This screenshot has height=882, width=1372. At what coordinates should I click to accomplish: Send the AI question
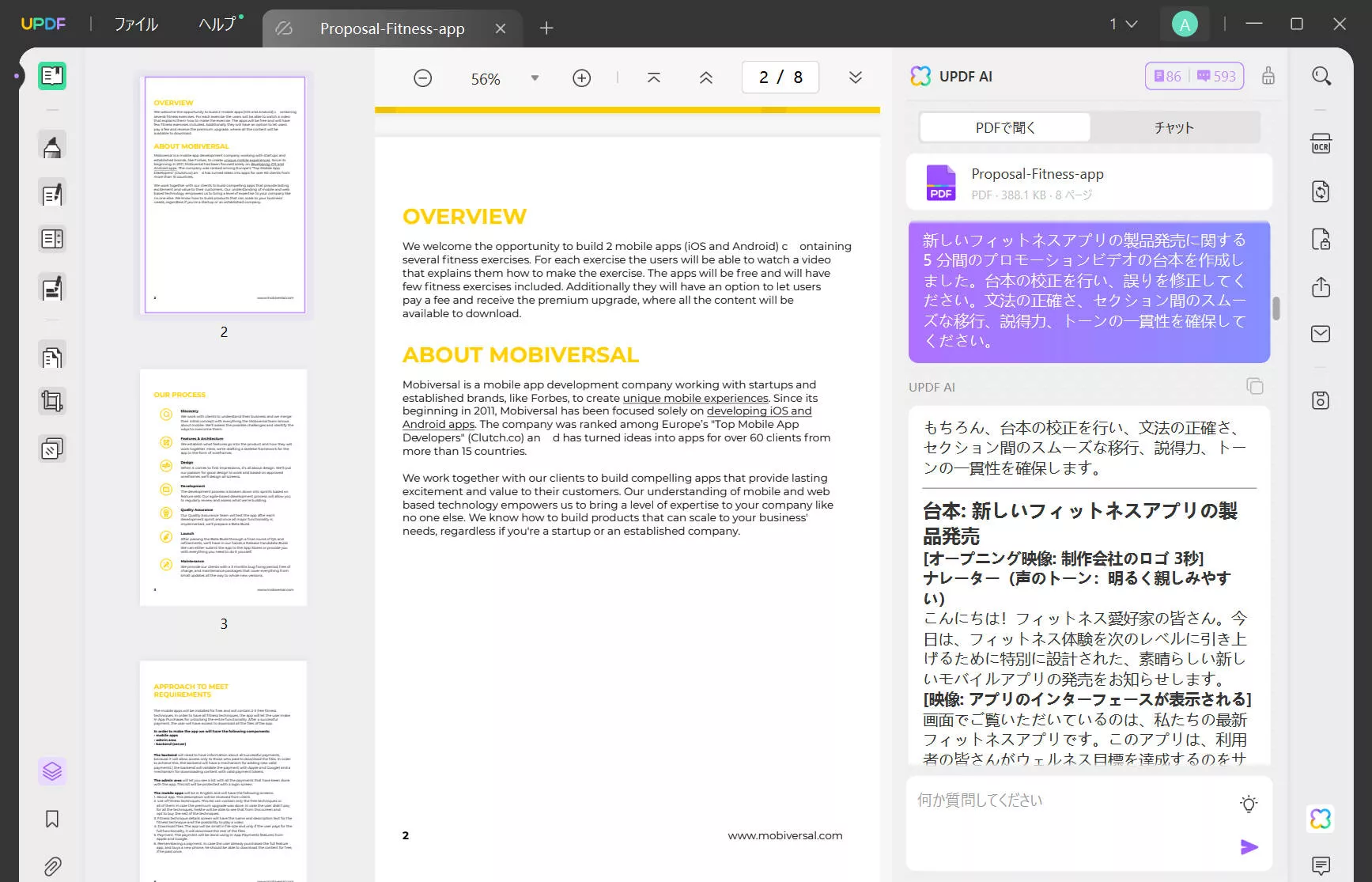(x=1249, y=847)
